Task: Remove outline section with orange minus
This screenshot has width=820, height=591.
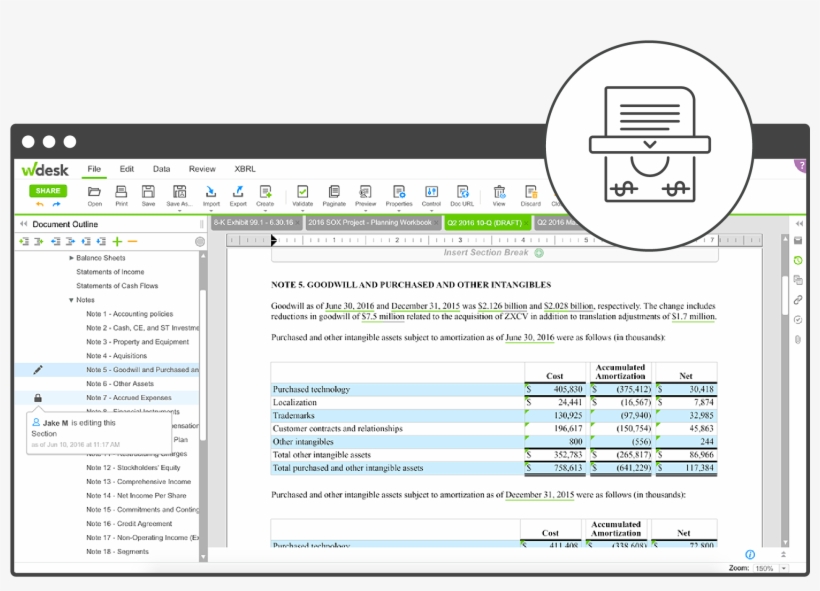Action: point(132,241)
